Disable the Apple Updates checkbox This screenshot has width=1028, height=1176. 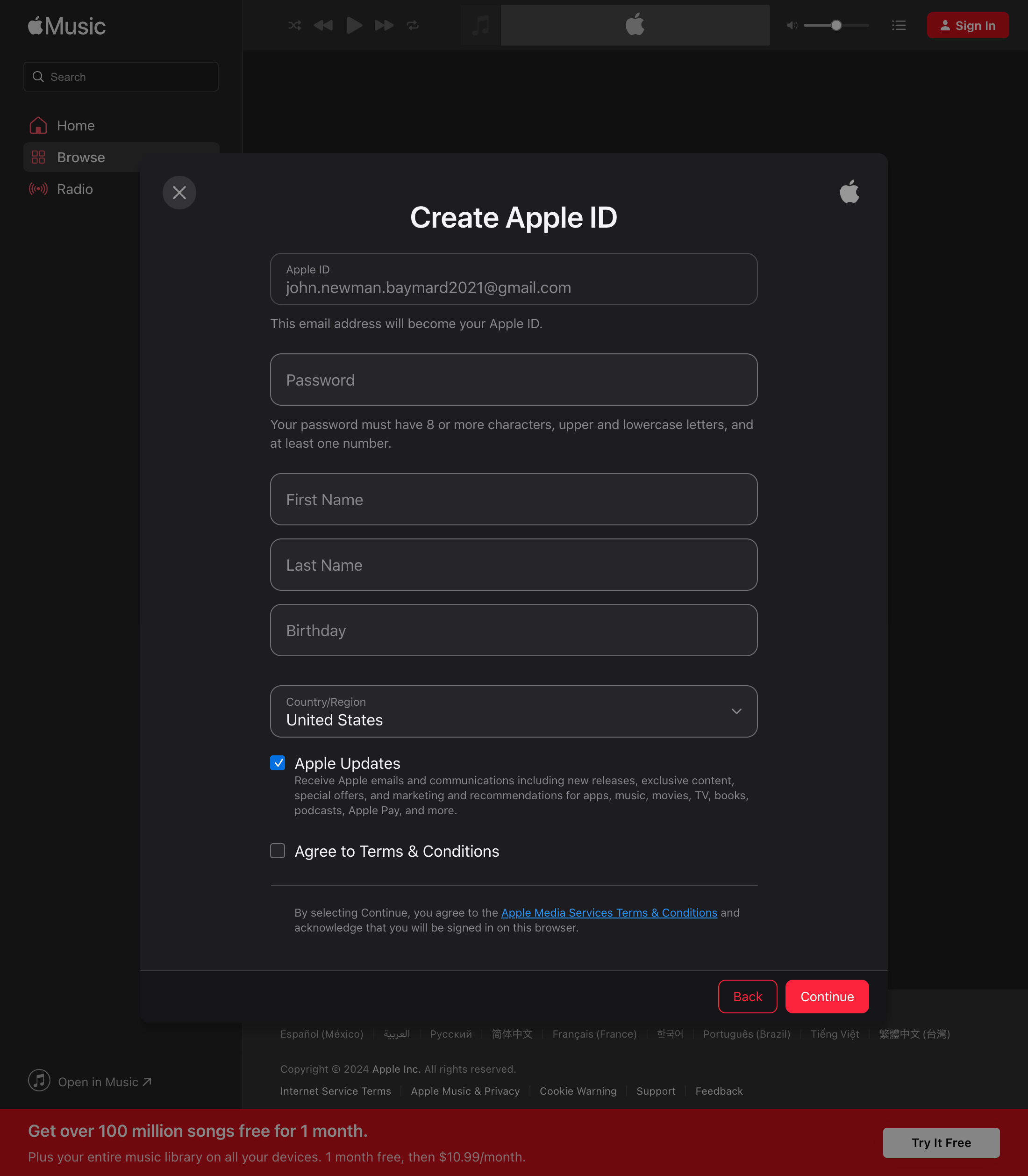coord(278,763)
